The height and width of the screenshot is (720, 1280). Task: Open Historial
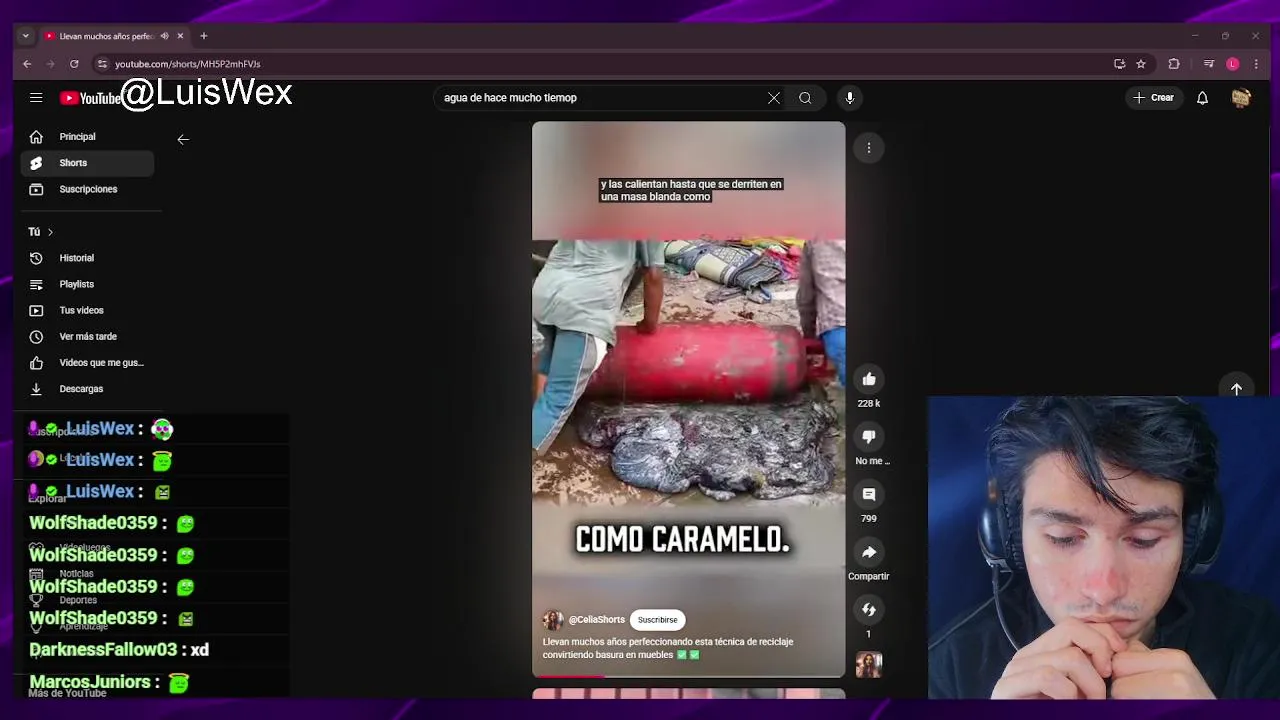pyautogui.click(x=87, y=258)
